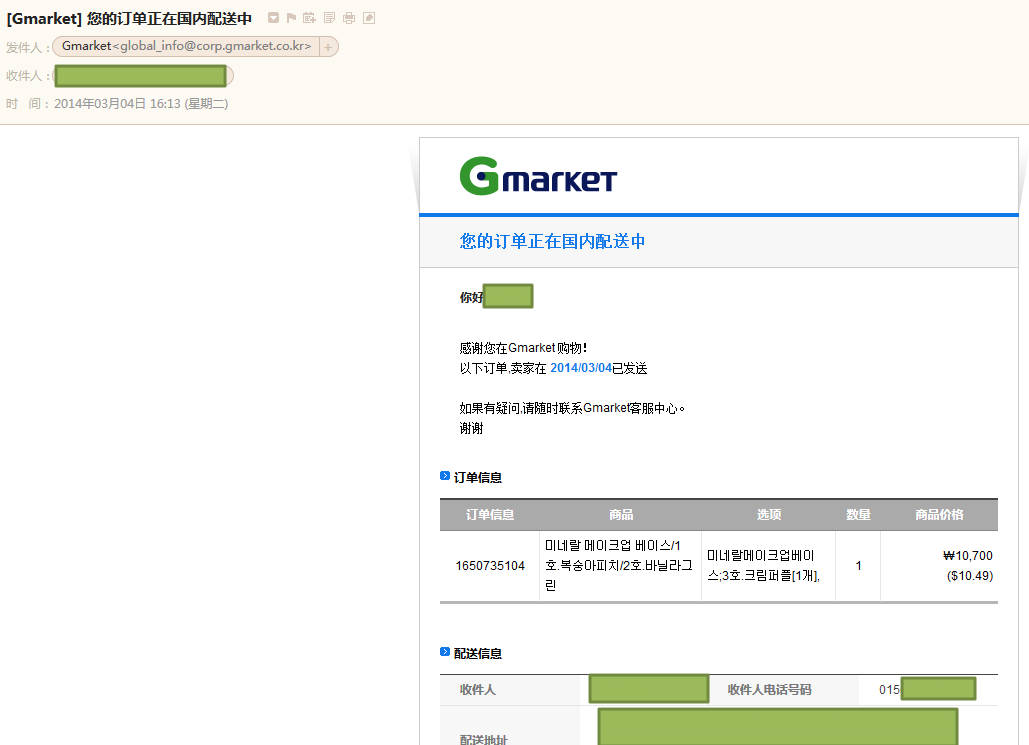Click the email subject title [Gmarket]
1029x745 pixels.
(x=129, y=18)
